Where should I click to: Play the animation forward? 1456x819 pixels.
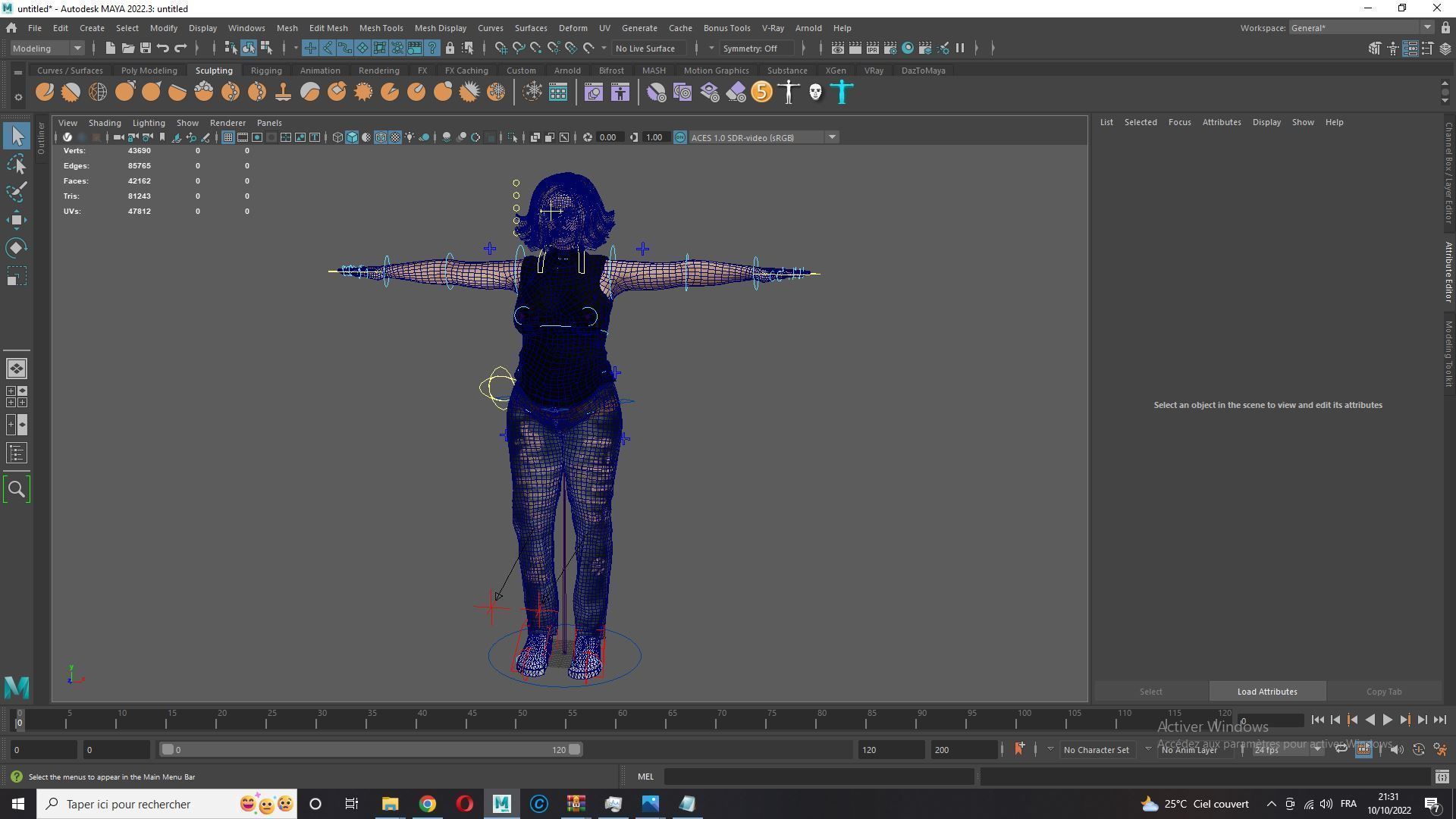(x=1387, y=720)
